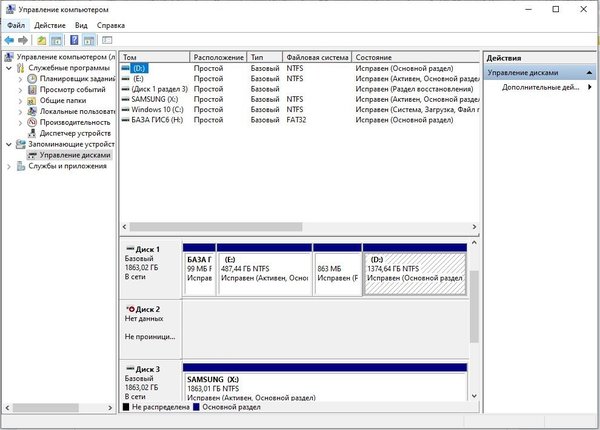Select the БАЗА ГИС6 (H:) volume row
The width and height of the screenshot is (600, 430).
click(x=300, y=120)
